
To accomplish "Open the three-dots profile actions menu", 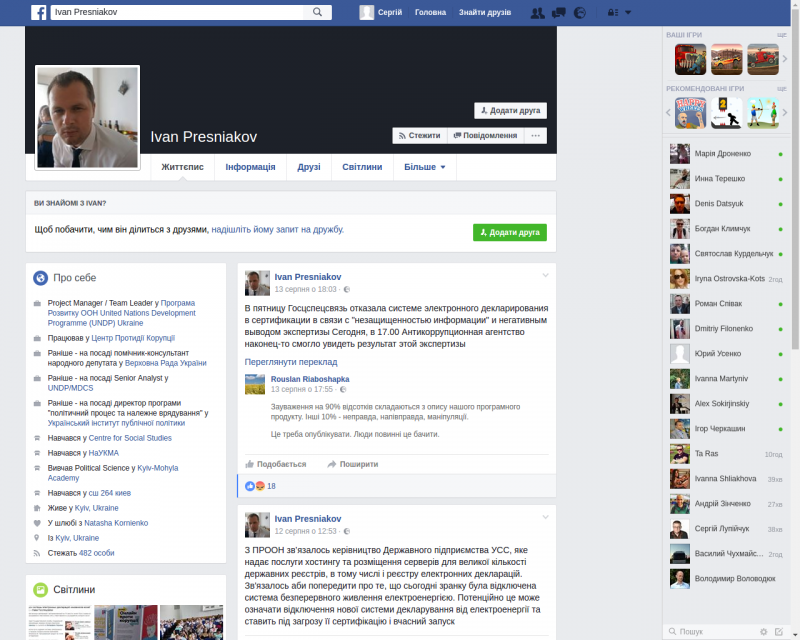I will click(x=536, y=135).
